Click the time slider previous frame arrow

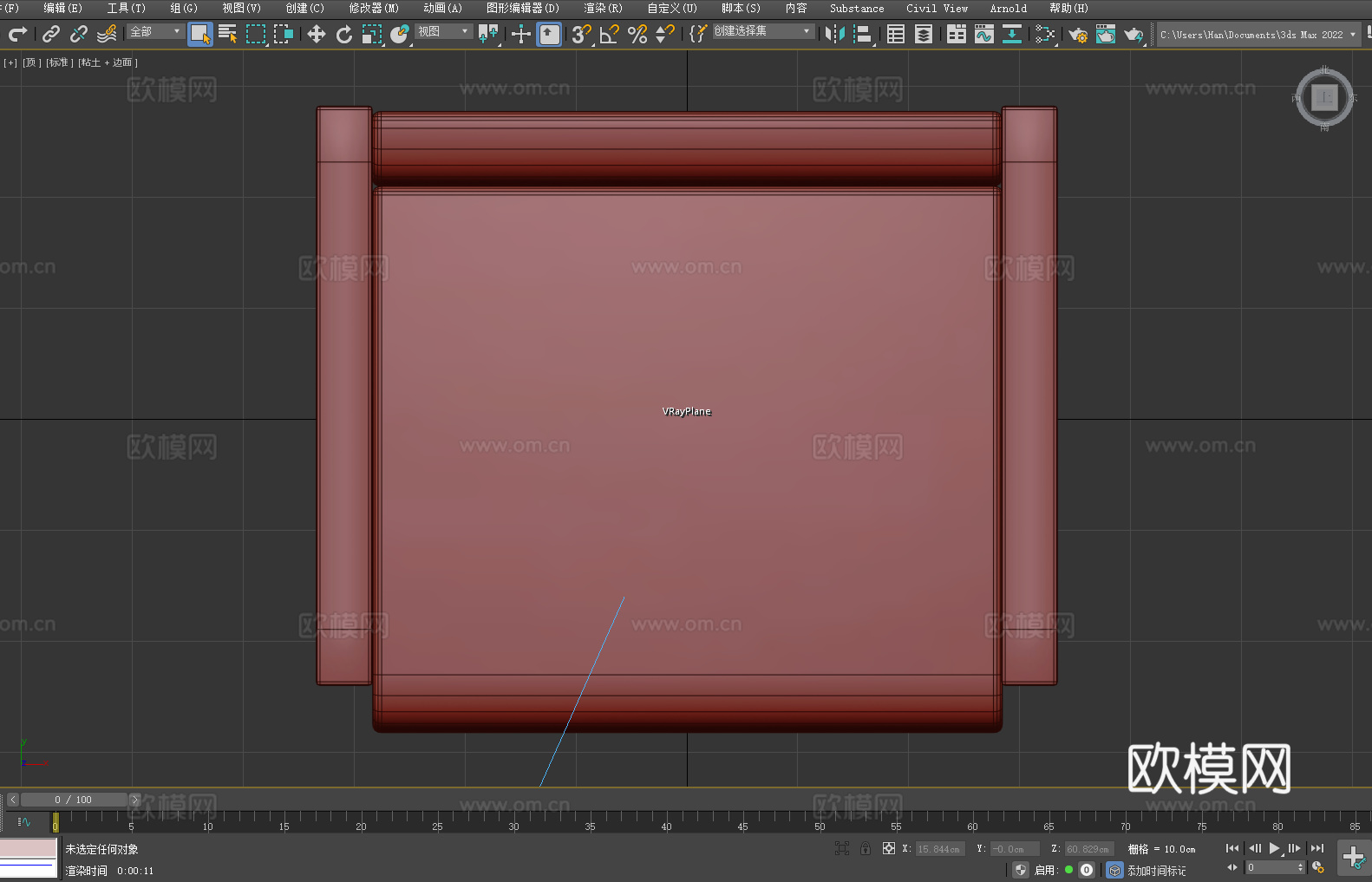(12, 800)
